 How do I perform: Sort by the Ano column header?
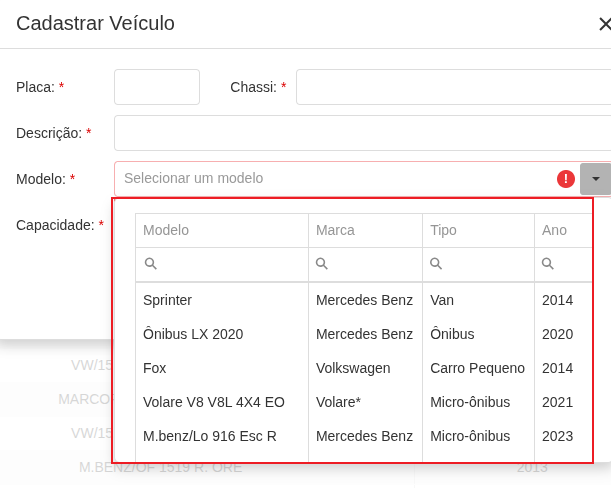[562, 230]
